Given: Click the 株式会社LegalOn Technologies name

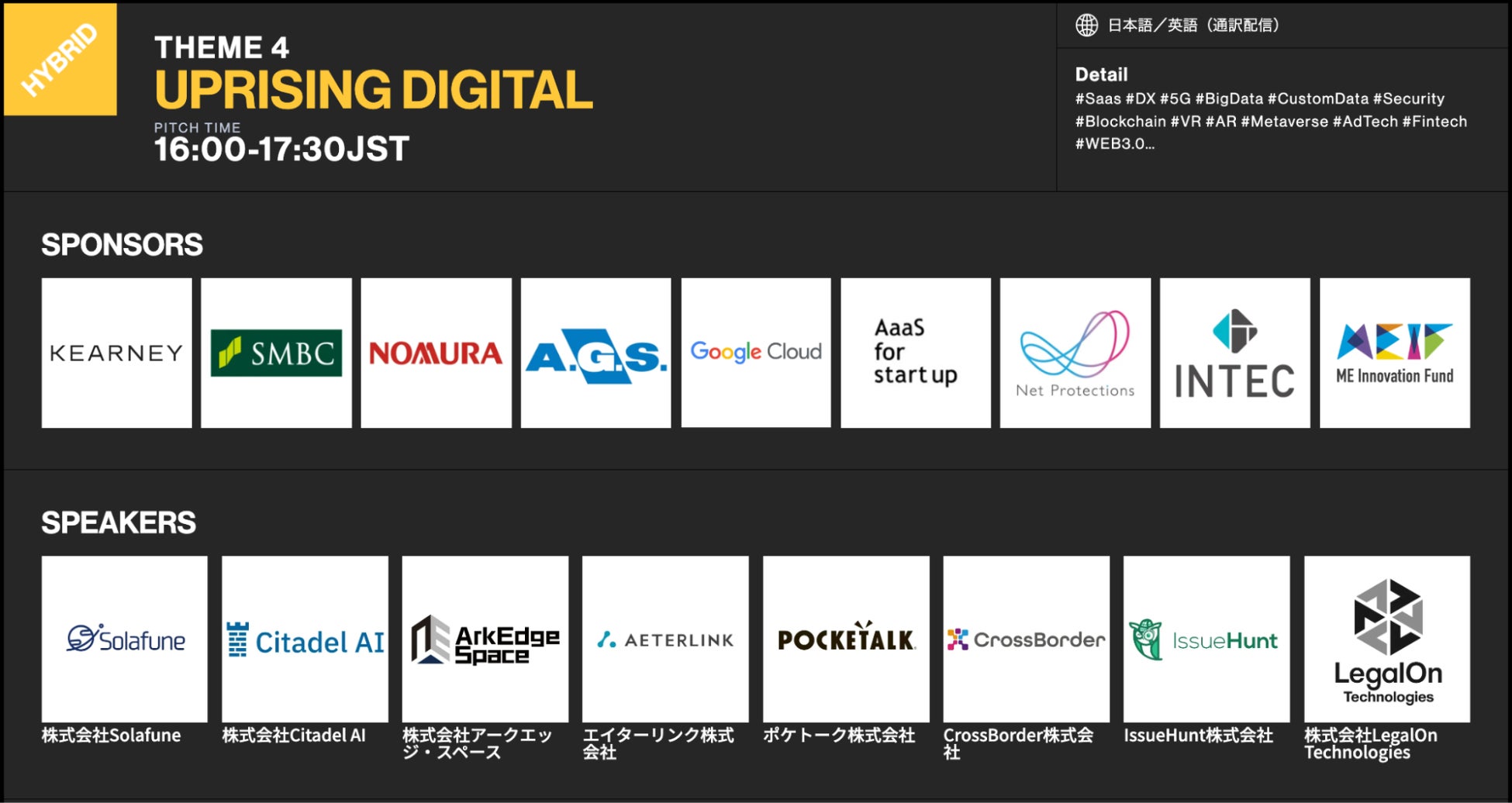Looking at the screenshot, I should click(1371, 743).
